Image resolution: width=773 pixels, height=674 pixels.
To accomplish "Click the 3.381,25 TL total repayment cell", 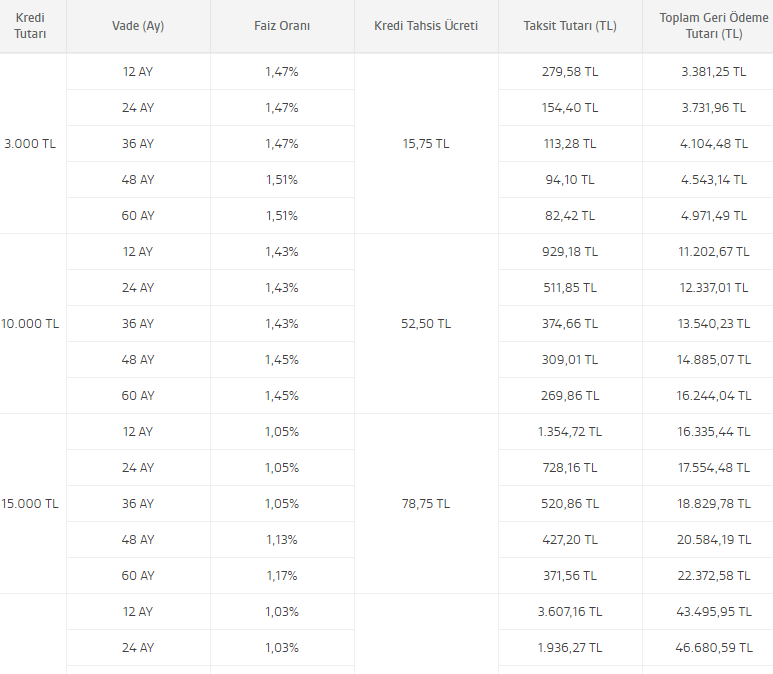I will [714, 72].
